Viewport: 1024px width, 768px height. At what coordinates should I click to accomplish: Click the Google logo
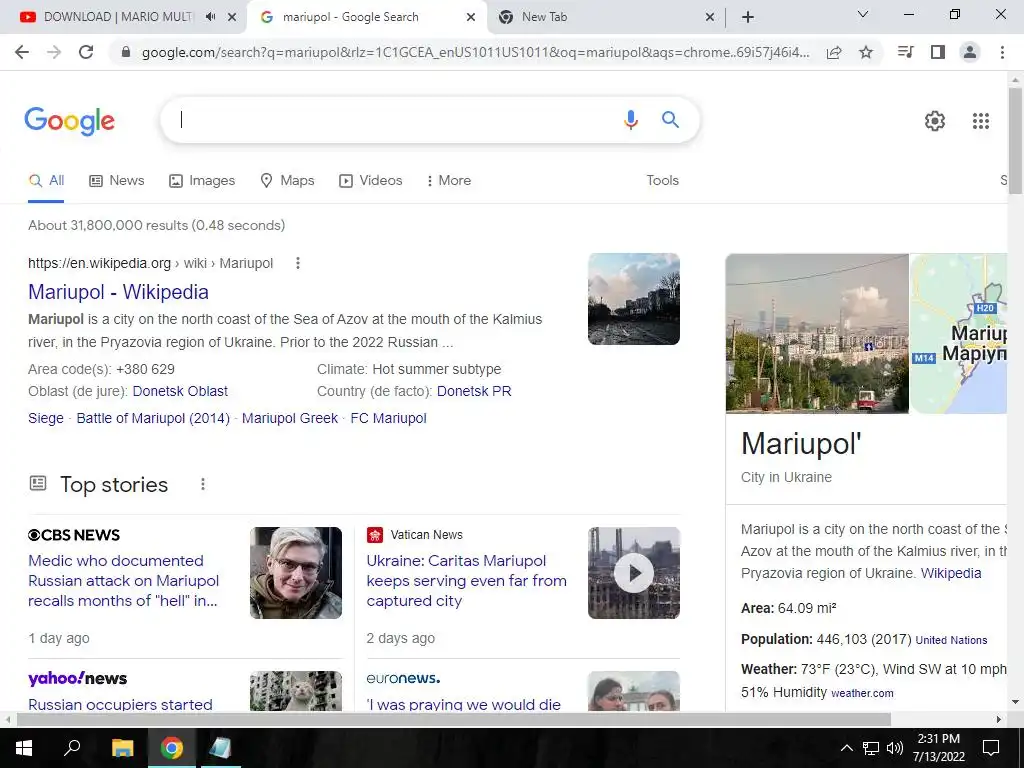69,121
